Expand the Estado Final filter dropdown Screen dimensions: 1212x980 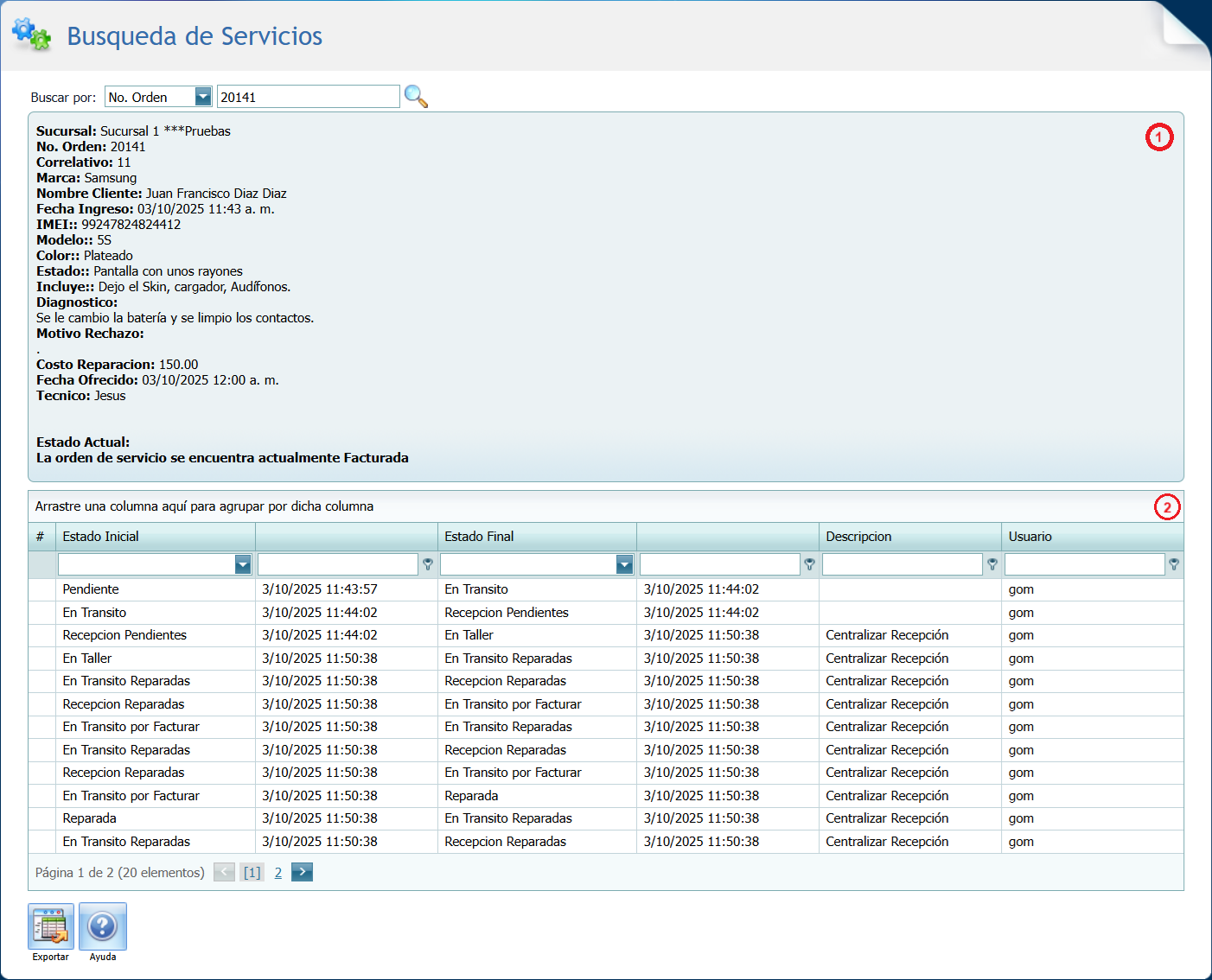[x=624, y=565]
